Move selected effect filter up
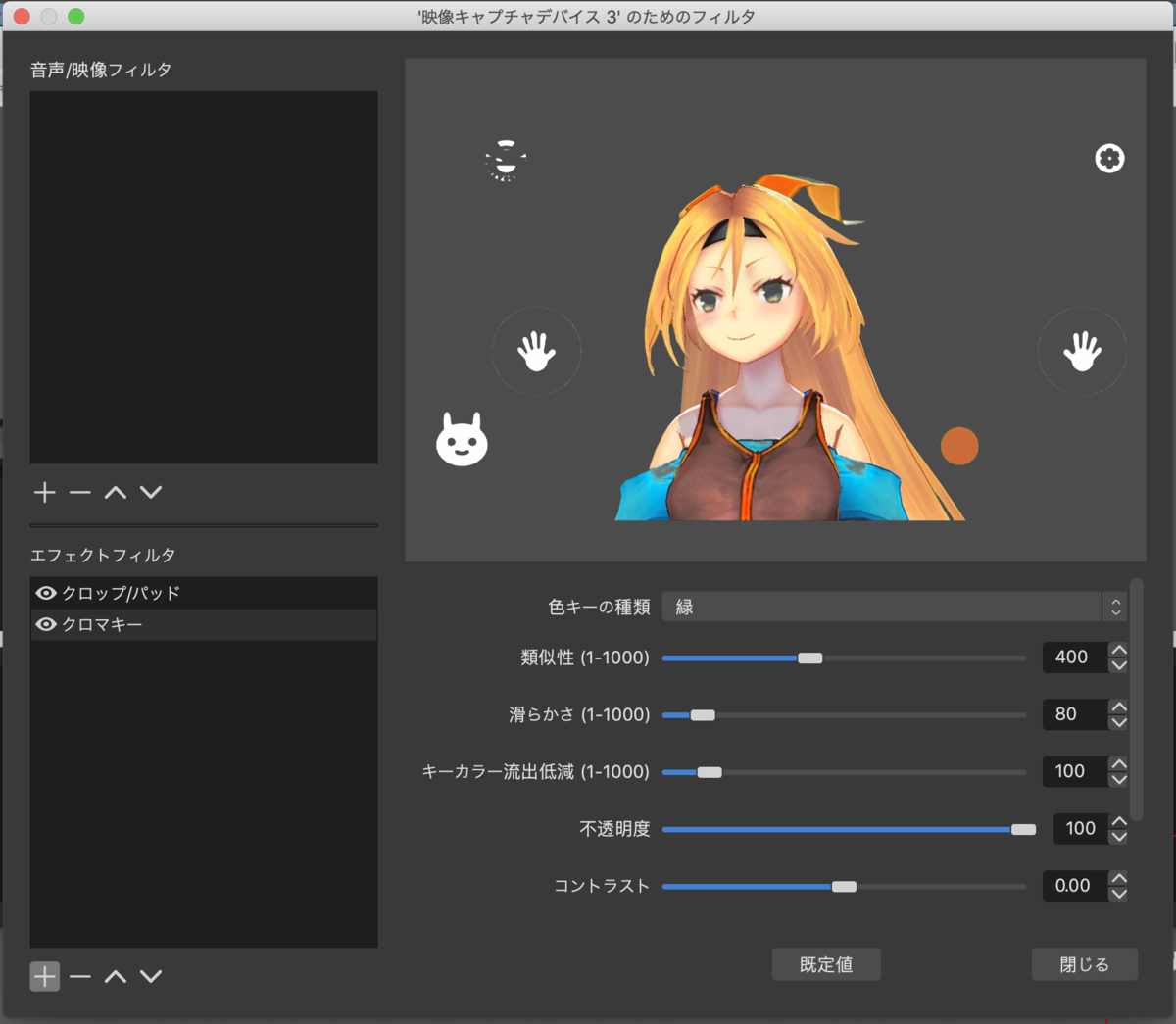 pos(116,976)
